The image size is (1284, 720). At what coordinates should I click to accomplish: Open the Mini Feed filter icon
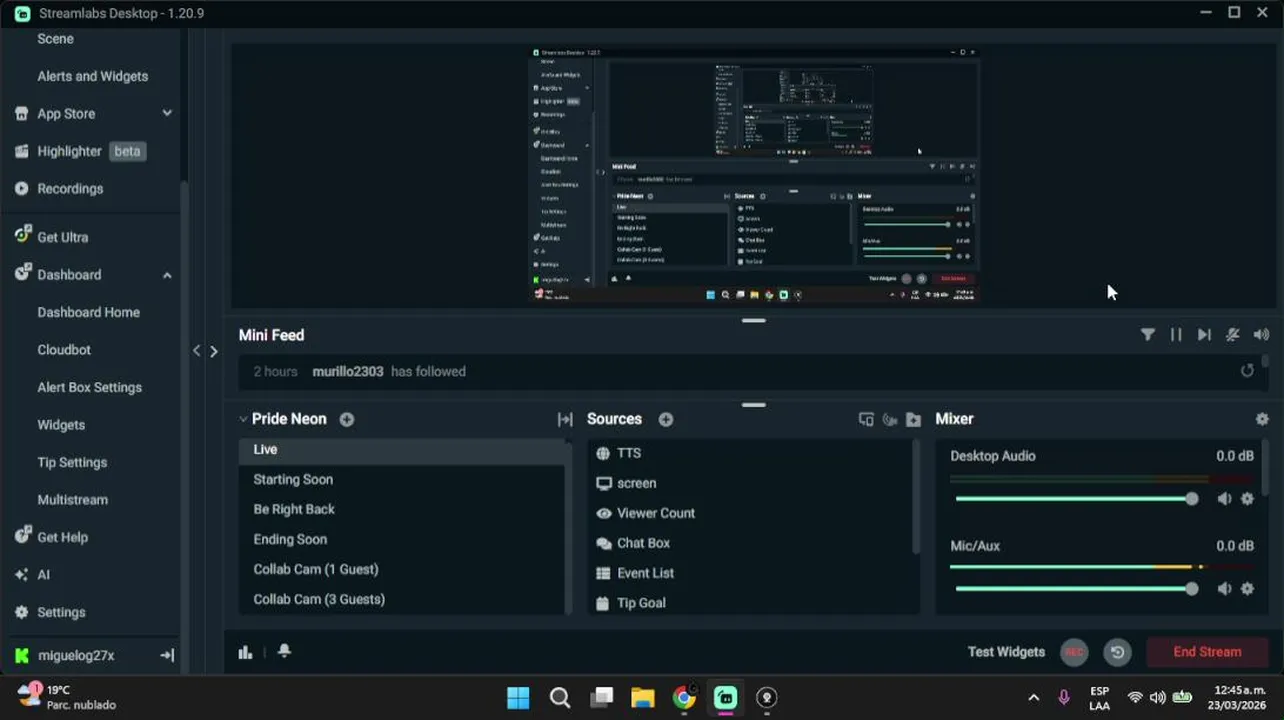pos(1148,335)
